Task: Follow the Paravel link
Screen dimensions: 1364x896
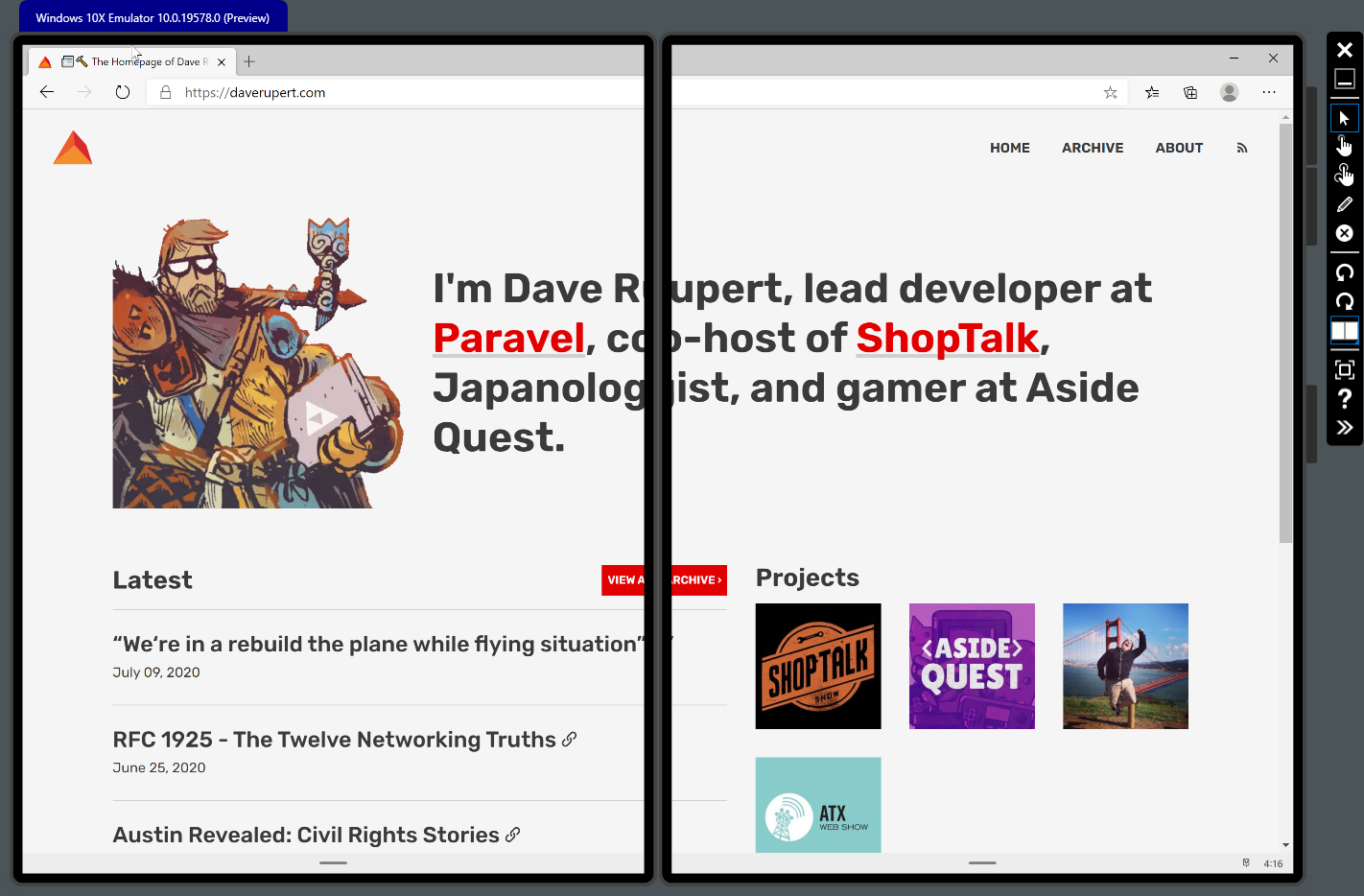Action: [x=508, y=338]
